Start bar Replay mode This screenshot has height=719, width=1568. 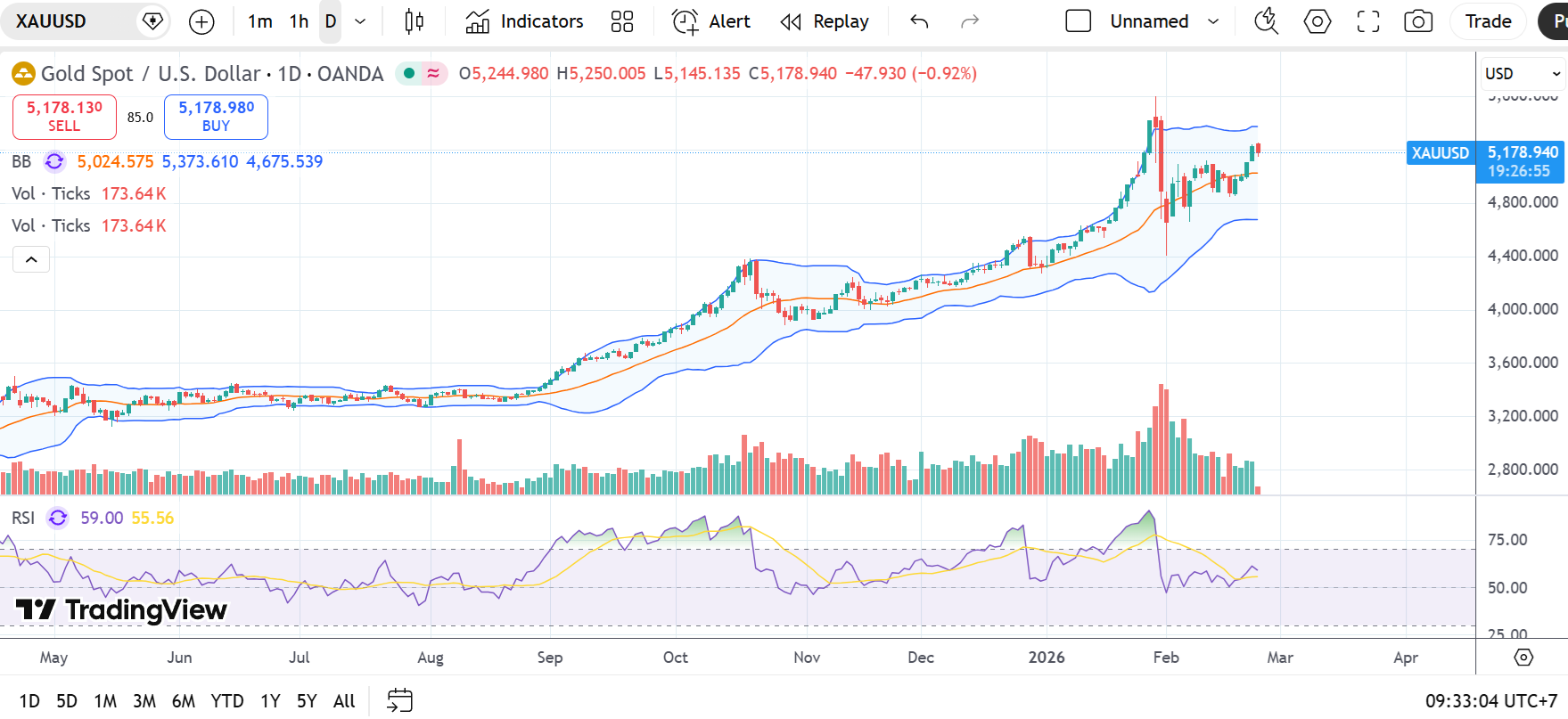(x=824, y=22)
